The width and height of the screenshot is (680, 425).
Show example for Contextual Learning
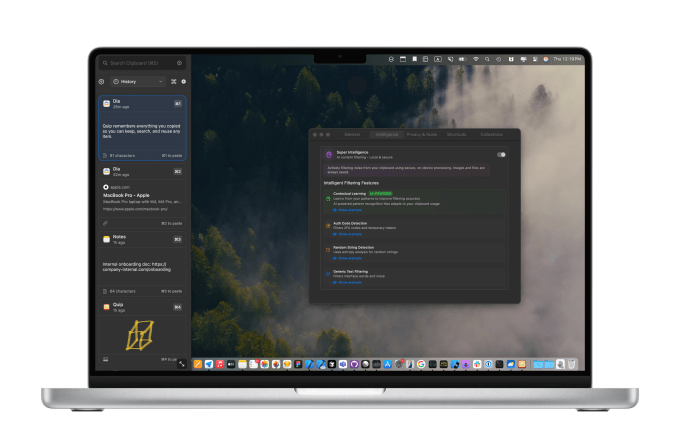point(347,210)
